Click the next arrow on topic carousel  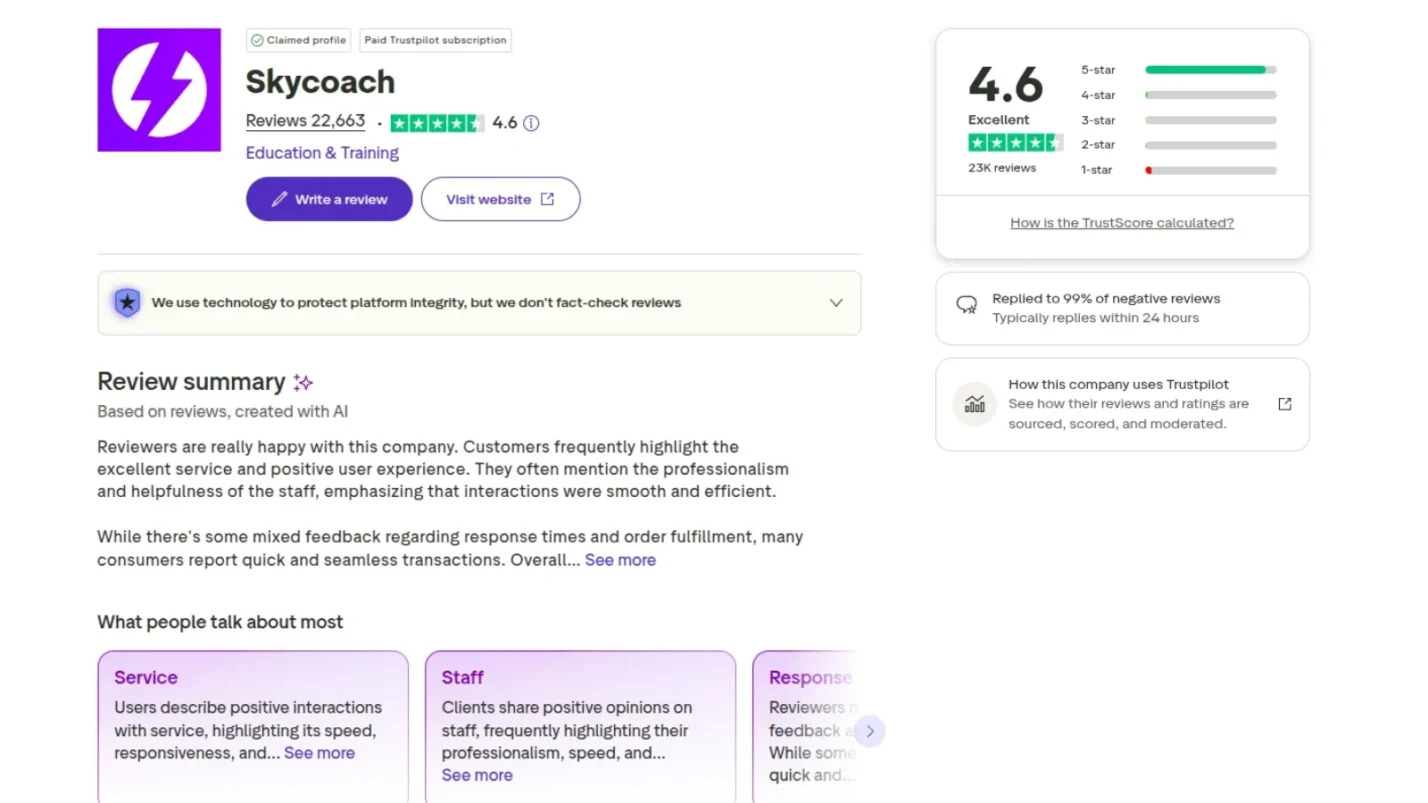click(x=870, y=731)
